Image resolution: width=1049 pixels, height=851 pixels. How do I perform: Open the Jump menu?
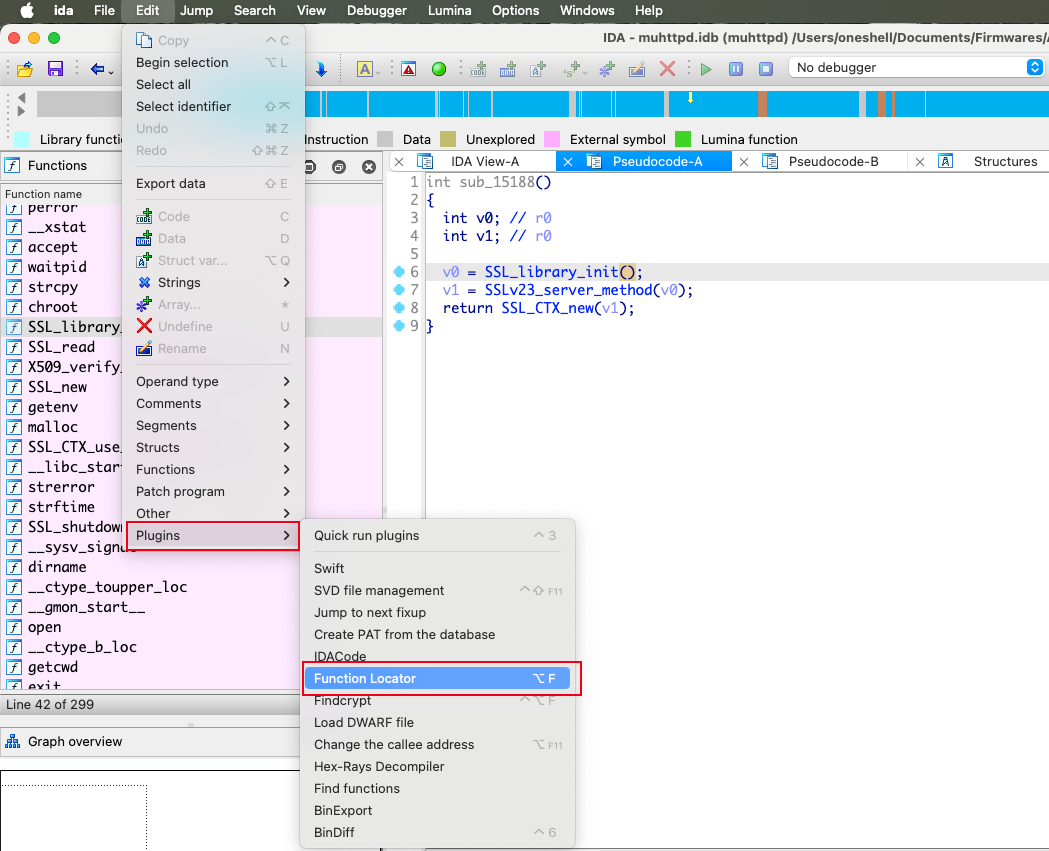click(x=196, y=10)
